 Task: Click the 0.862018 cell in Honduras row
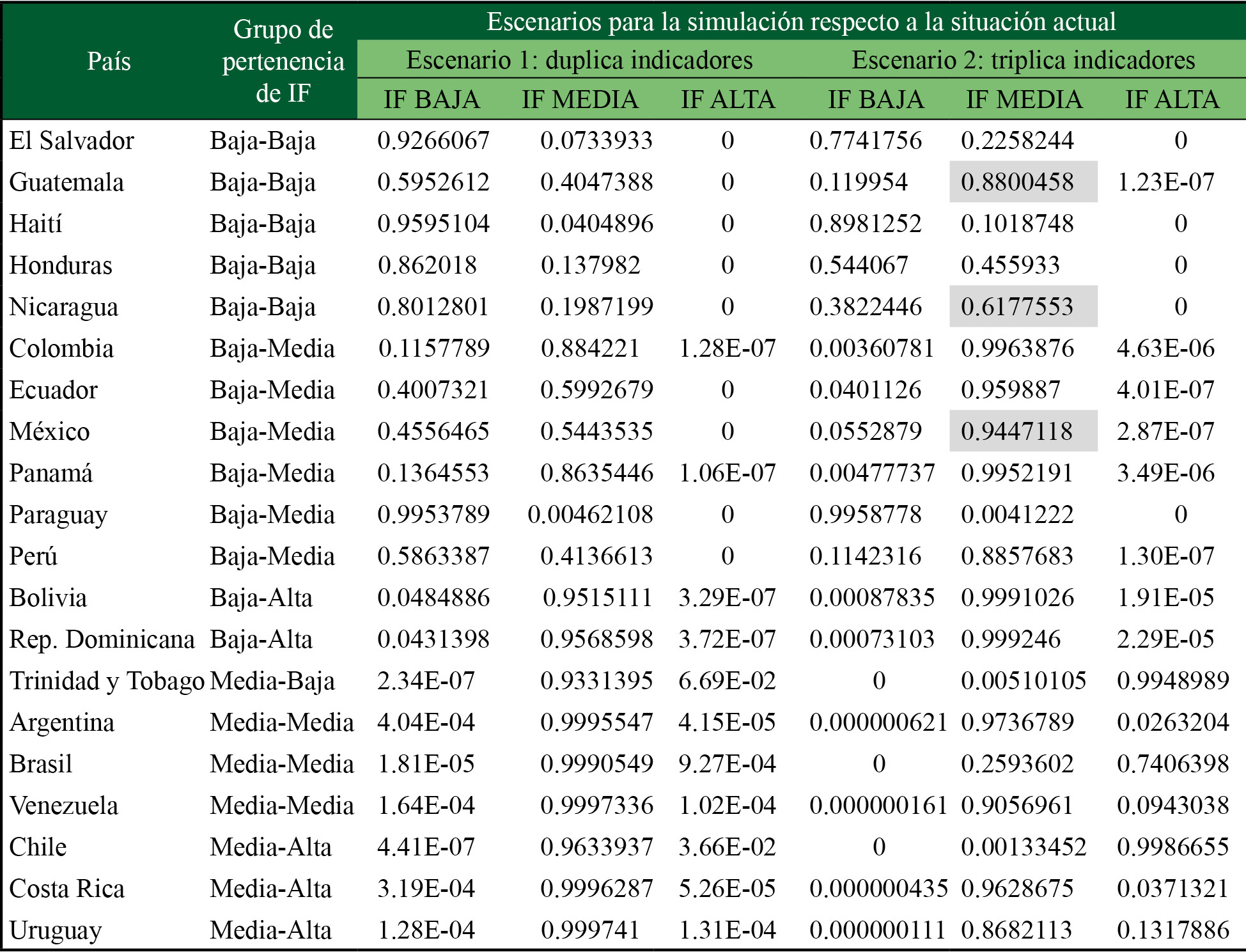(427, 265)
